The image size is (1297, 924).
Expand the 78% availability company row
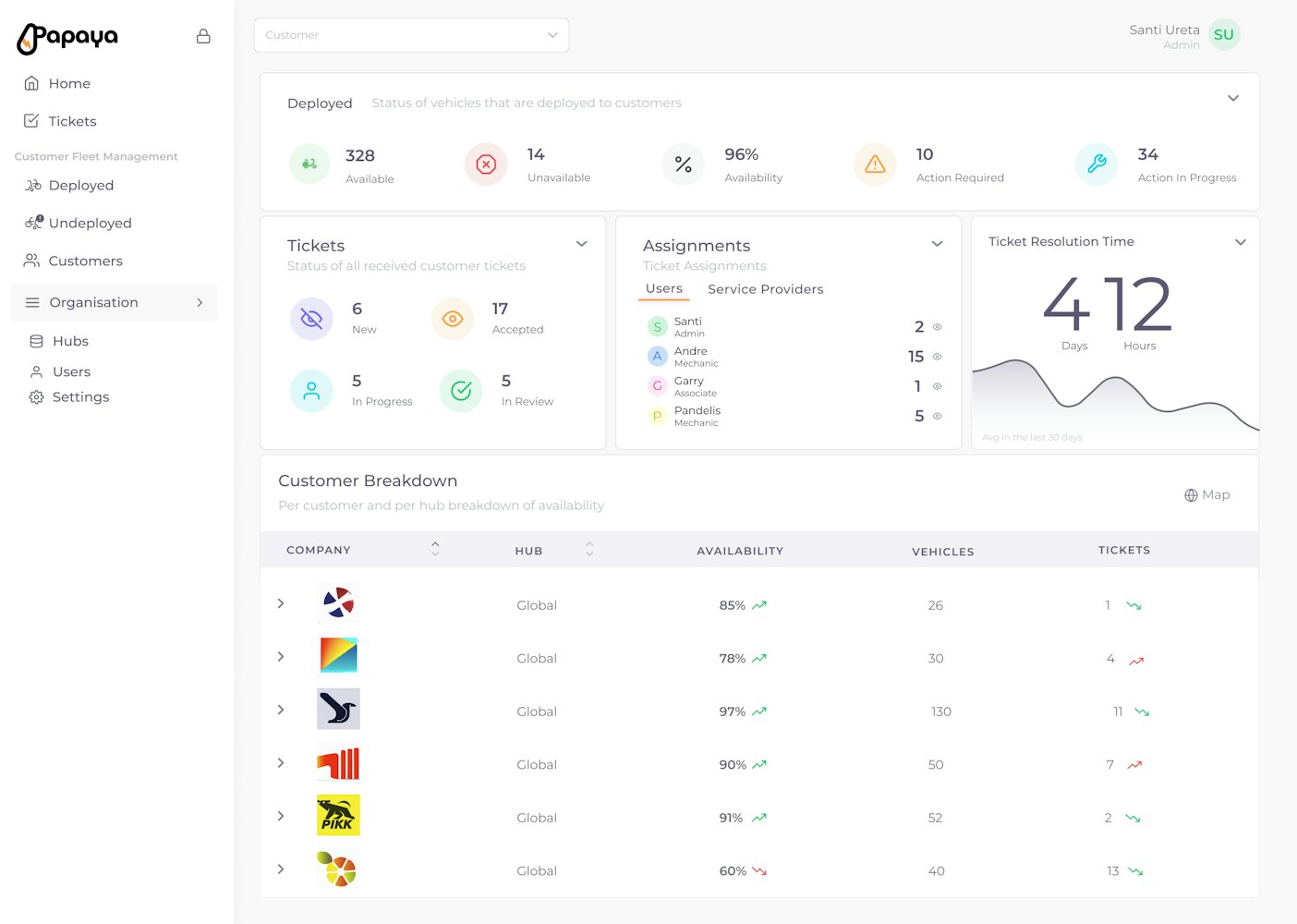pyautogui.click(x=281, y=657)
